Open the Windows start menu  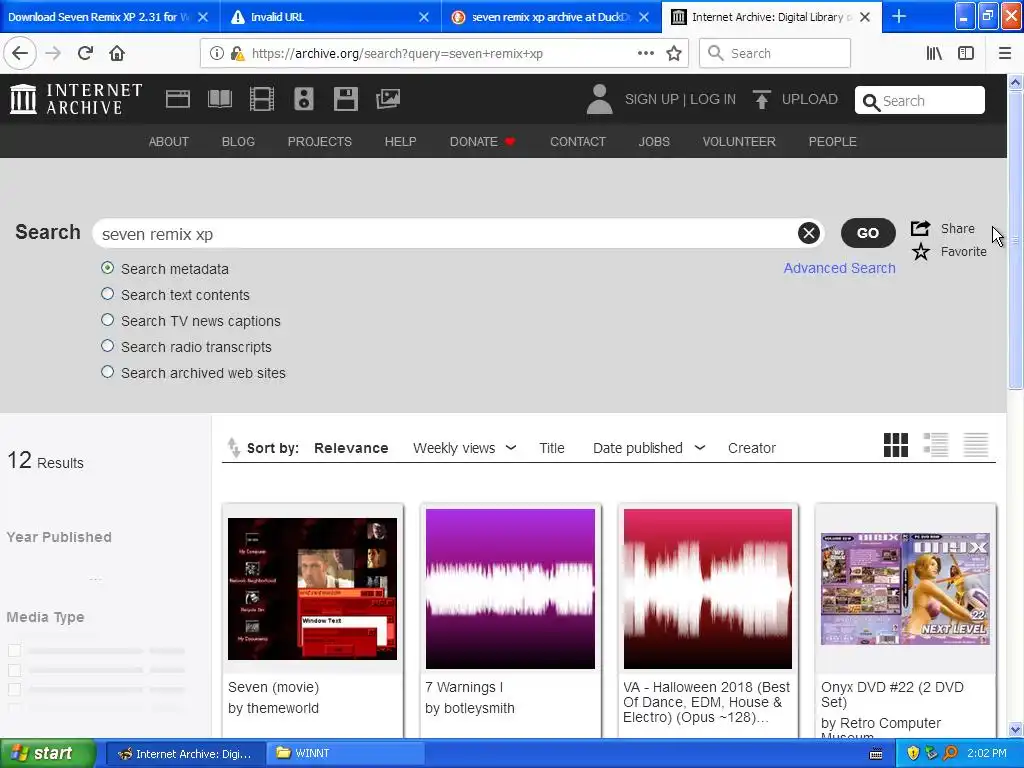click(47, 754)
